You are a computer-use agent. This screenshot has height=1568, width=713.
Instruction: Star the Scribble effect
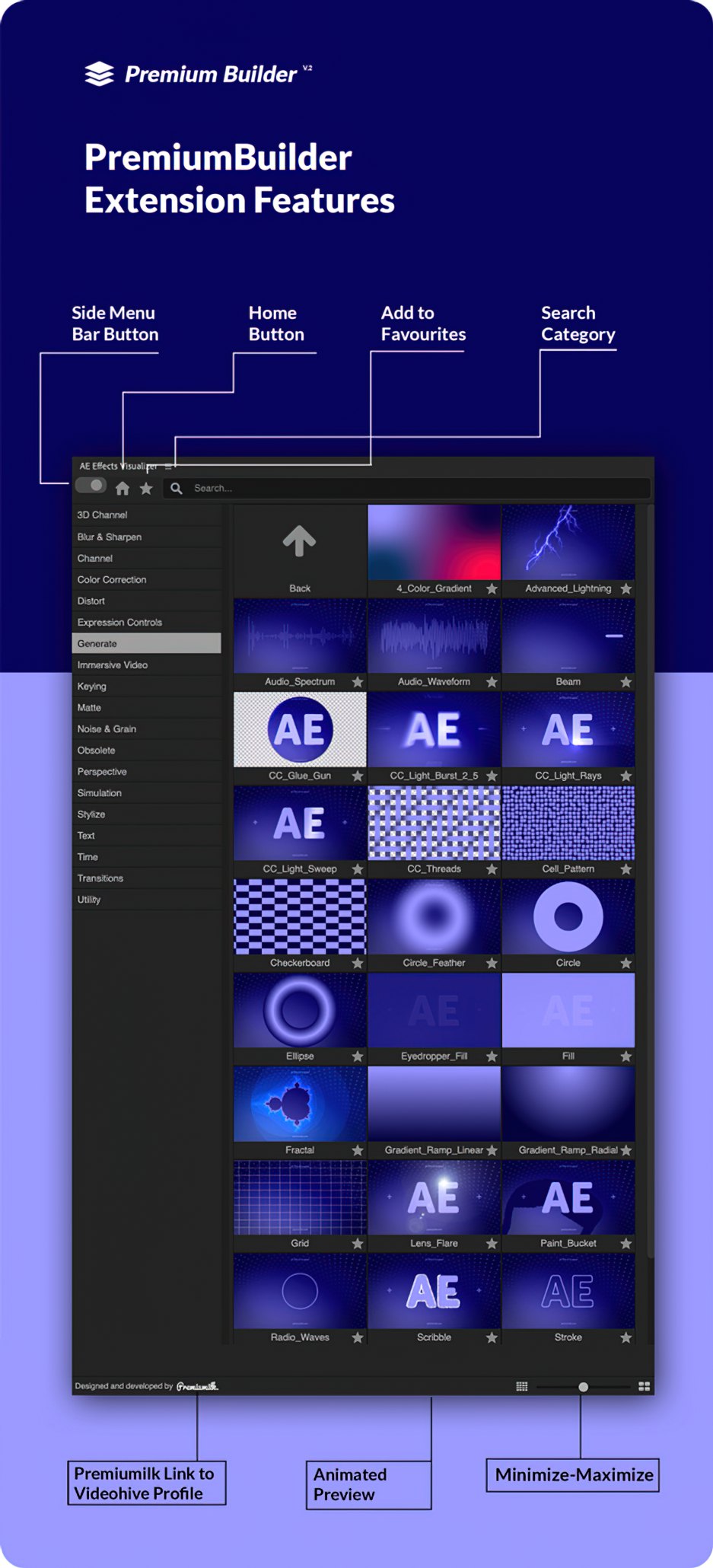click(492, 1337)
